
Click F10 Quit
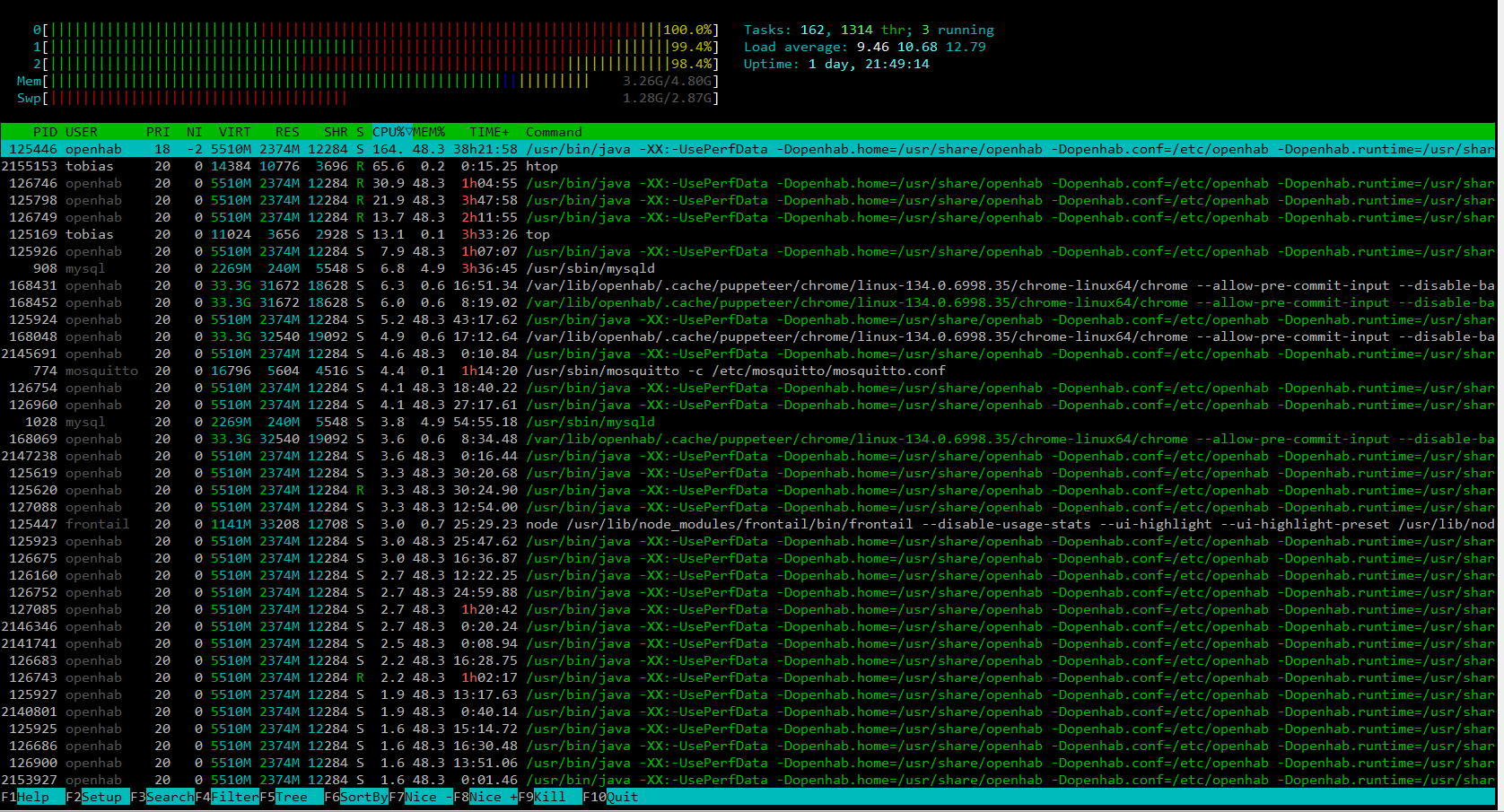pos(611,797)
